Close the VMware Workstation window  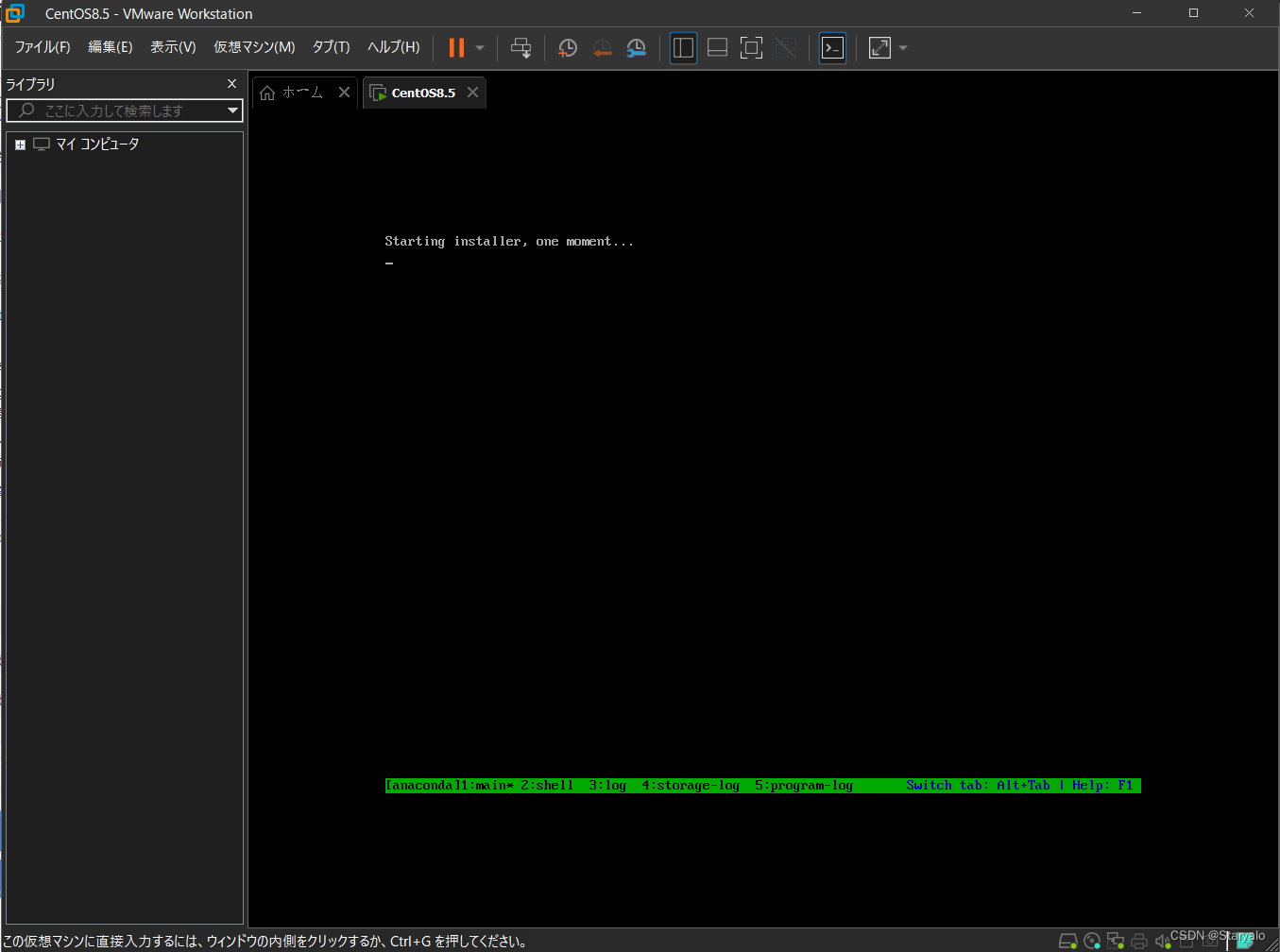1249,13
